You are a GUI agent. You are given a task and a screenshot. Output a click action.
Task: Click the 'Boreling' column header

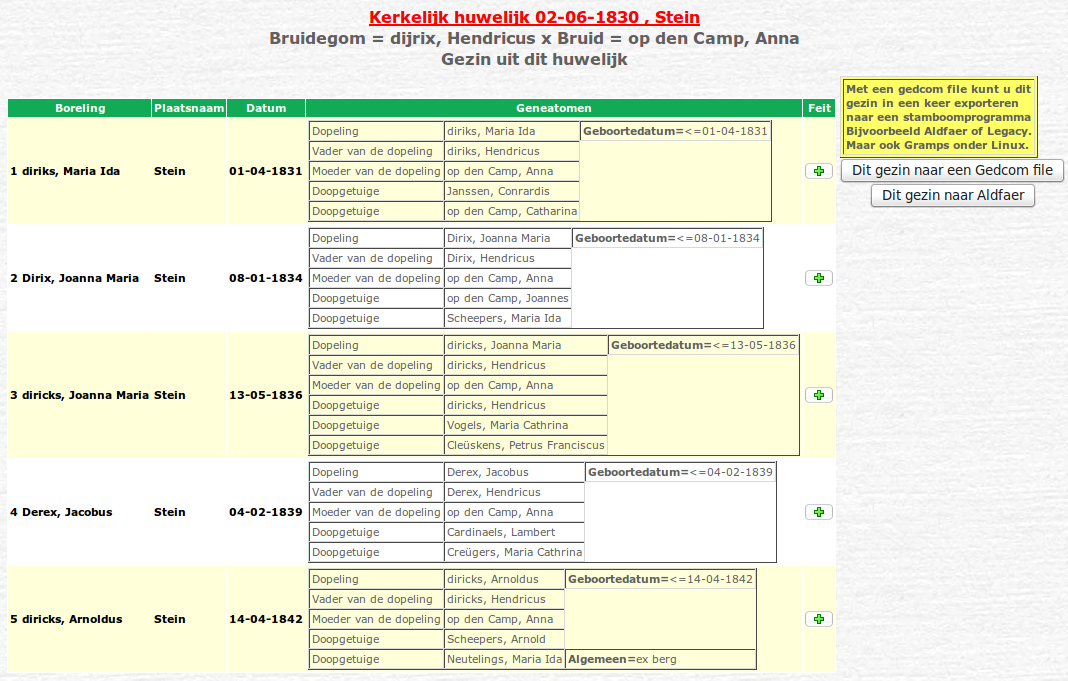(80, 108)
